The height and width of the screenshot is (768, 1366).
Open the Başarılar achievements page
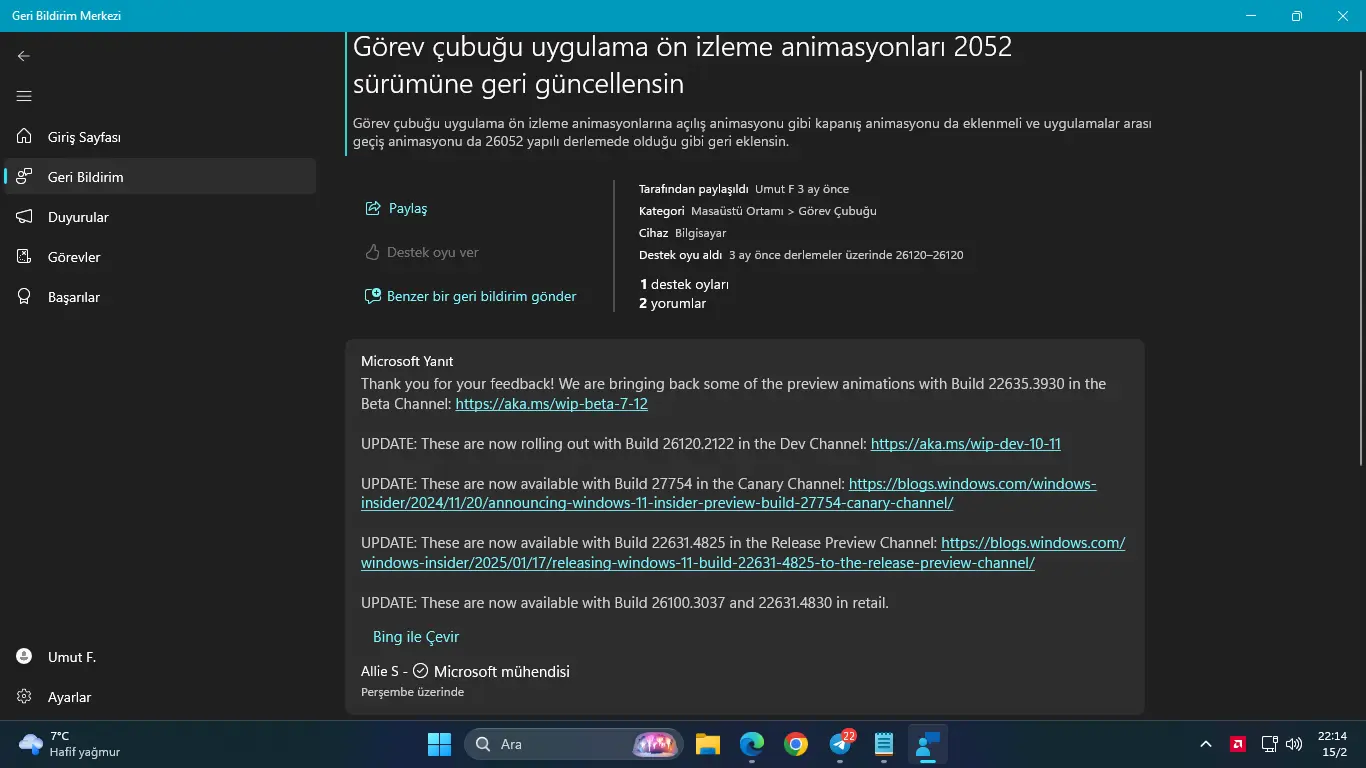click(160, 297)
